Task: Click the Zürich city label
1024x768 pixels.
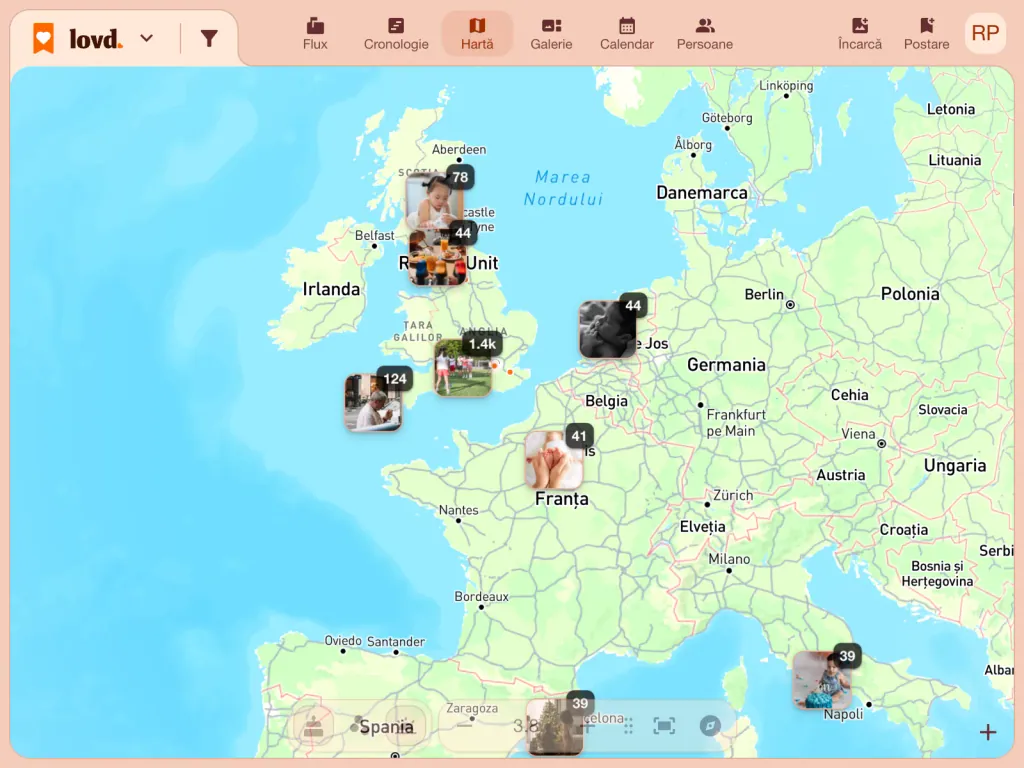Action: 733,496
